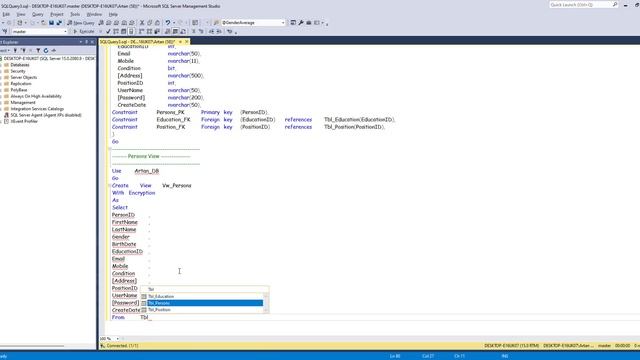Click the Object Explorer filter icon
Screen dimensions: 640x360
[x=38, y=51]
